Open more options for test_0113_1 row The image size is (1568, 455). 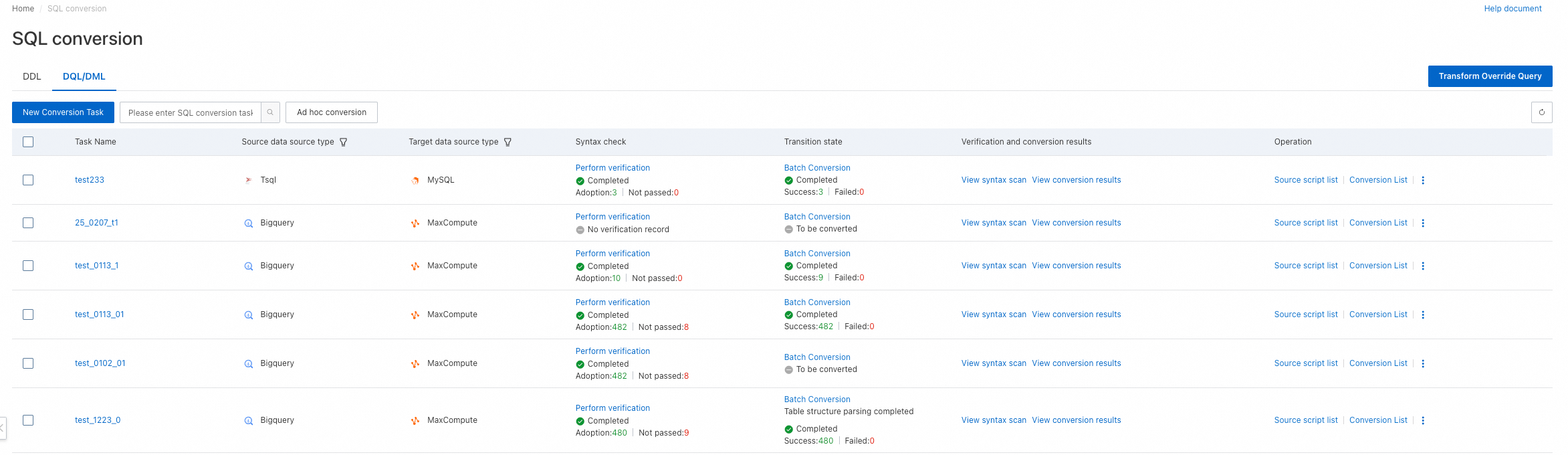pyautogui.click(x=1423, y=266)
